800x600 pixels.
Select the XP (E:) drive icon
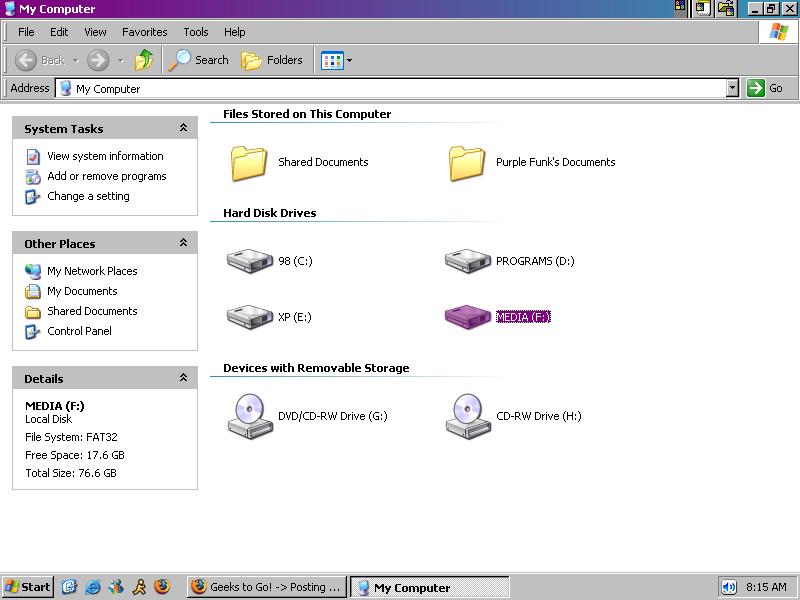[x=250, y=317]
